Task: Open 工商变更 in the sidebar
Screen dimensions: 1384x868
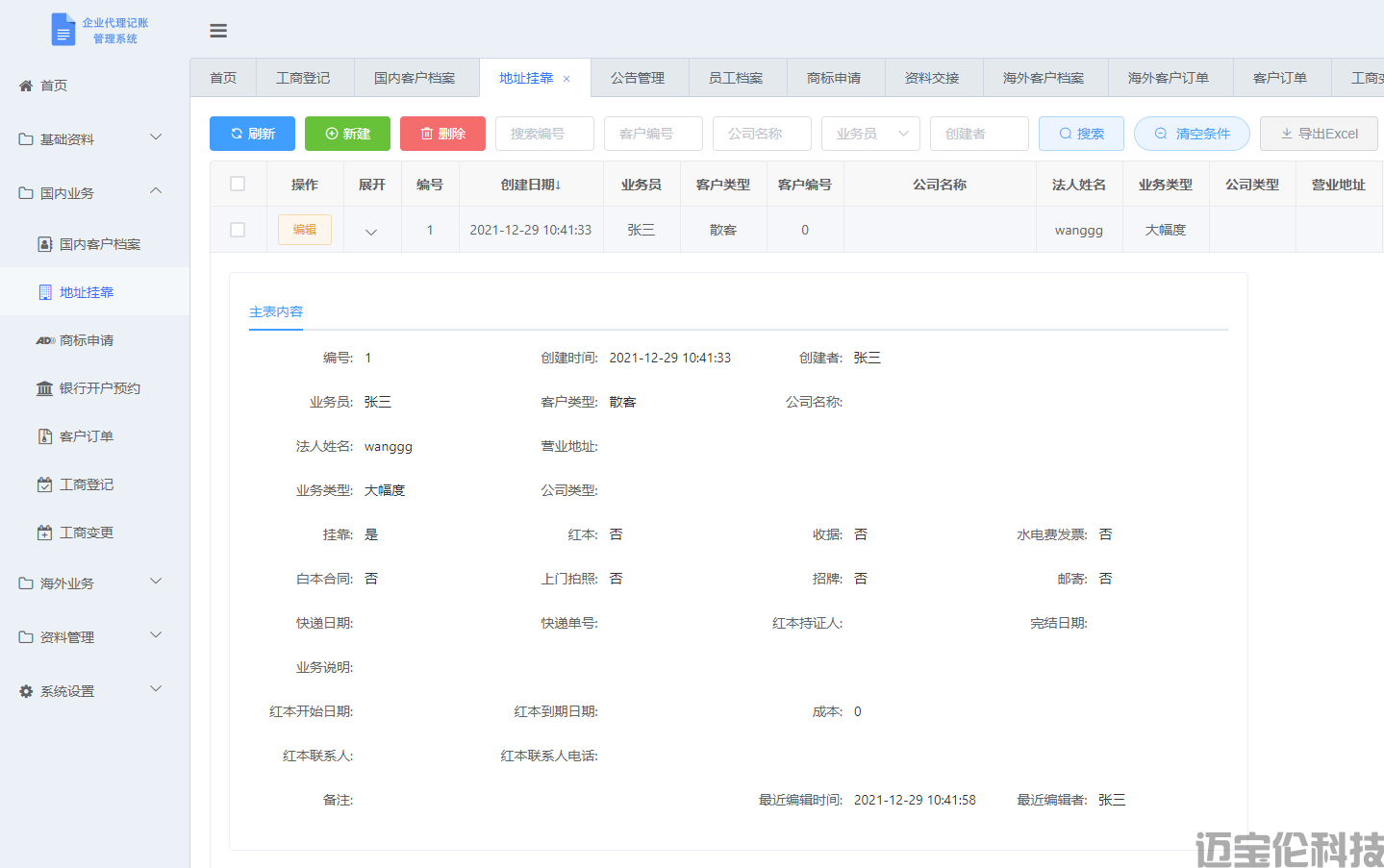Action: [94, 533]
